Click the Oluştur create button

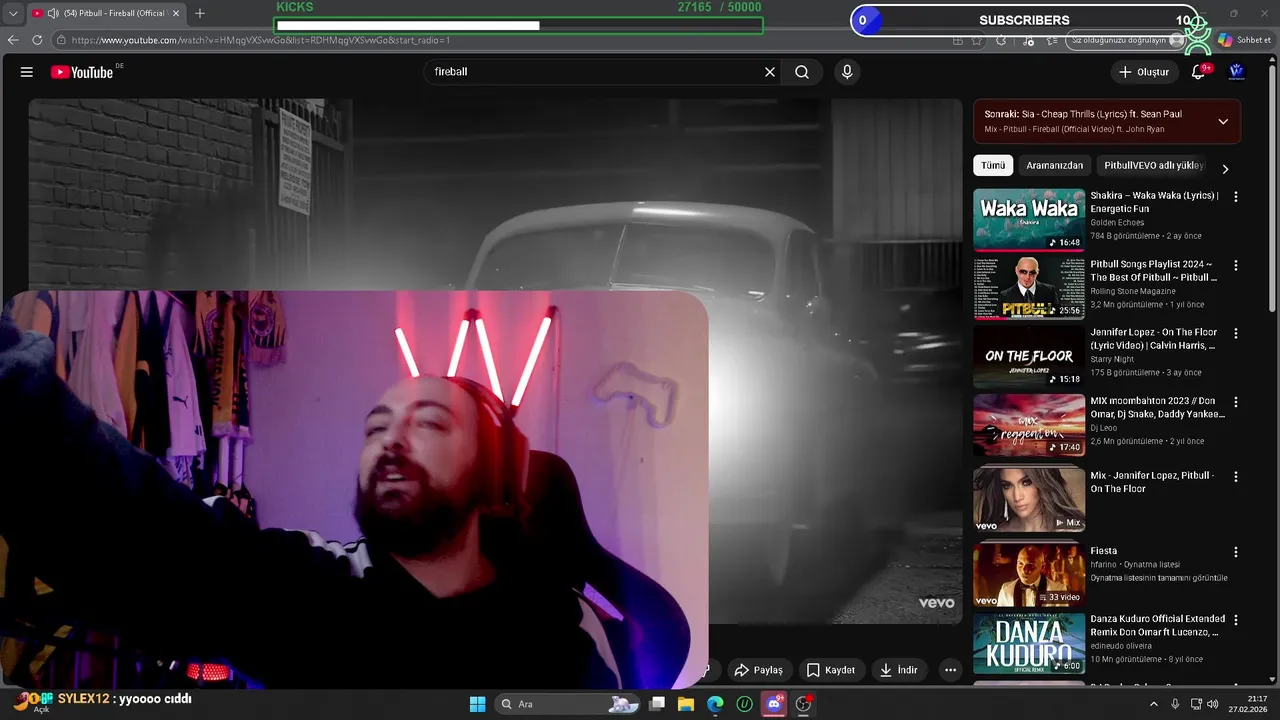[x=1143, y=72]
